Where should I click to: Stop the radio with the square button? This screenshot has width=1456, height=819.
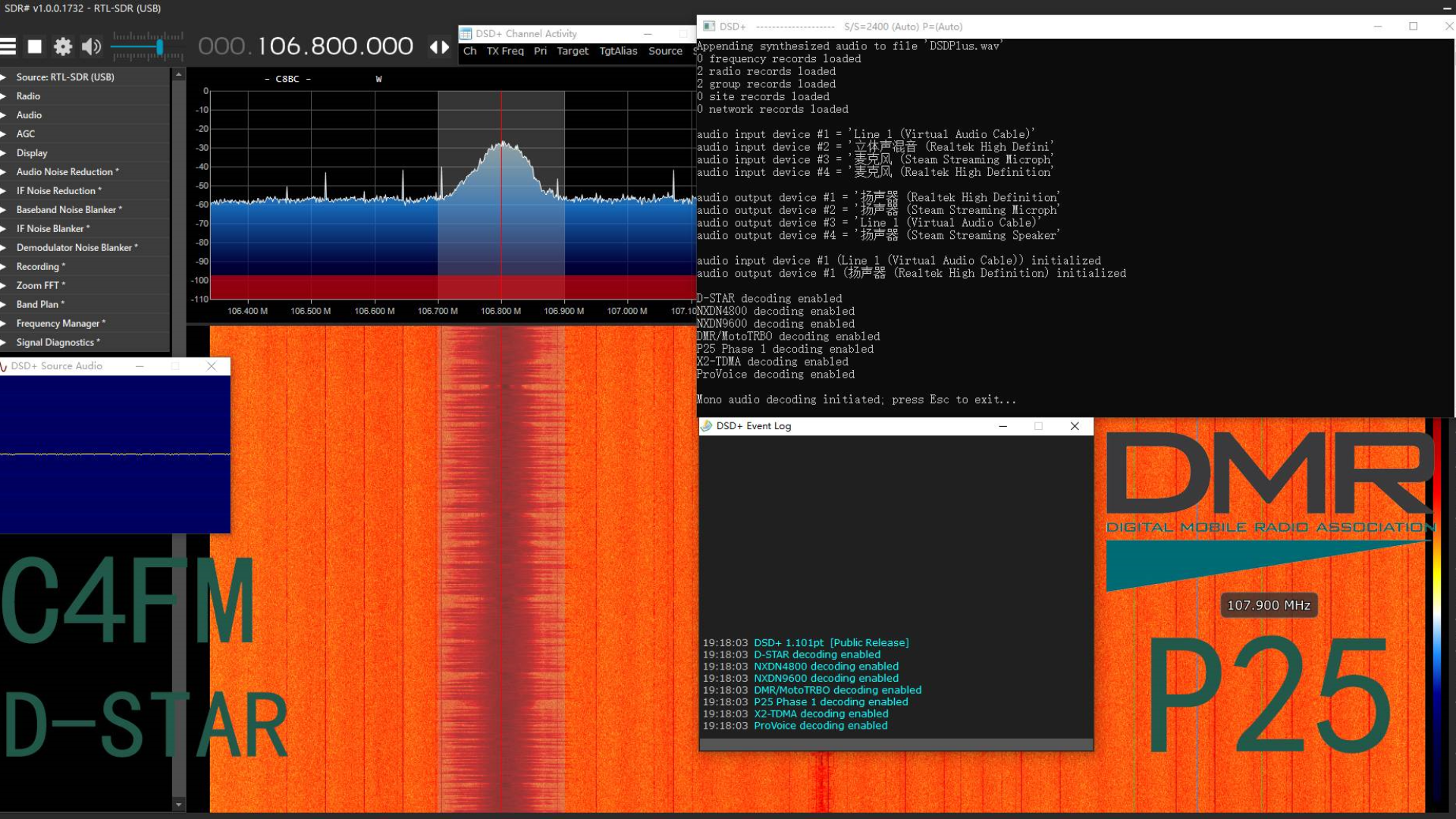(x=35, y=46)
